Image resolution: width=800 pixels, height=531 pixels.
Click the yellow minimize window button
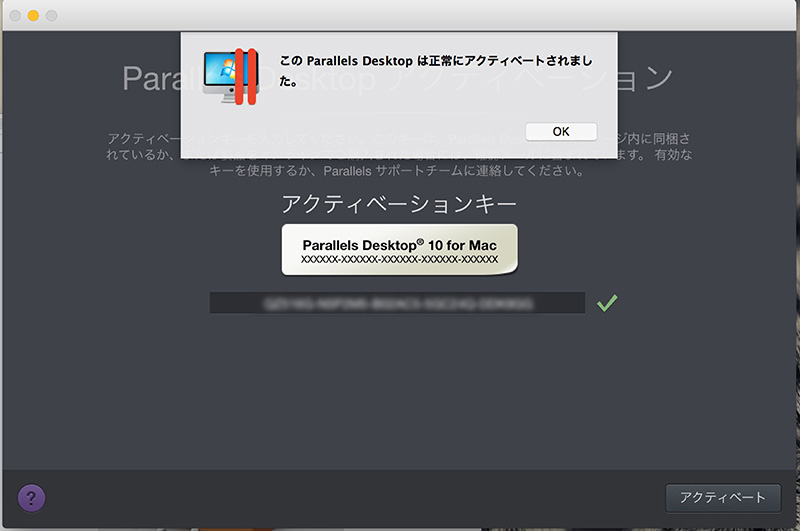tap(33, 16)
